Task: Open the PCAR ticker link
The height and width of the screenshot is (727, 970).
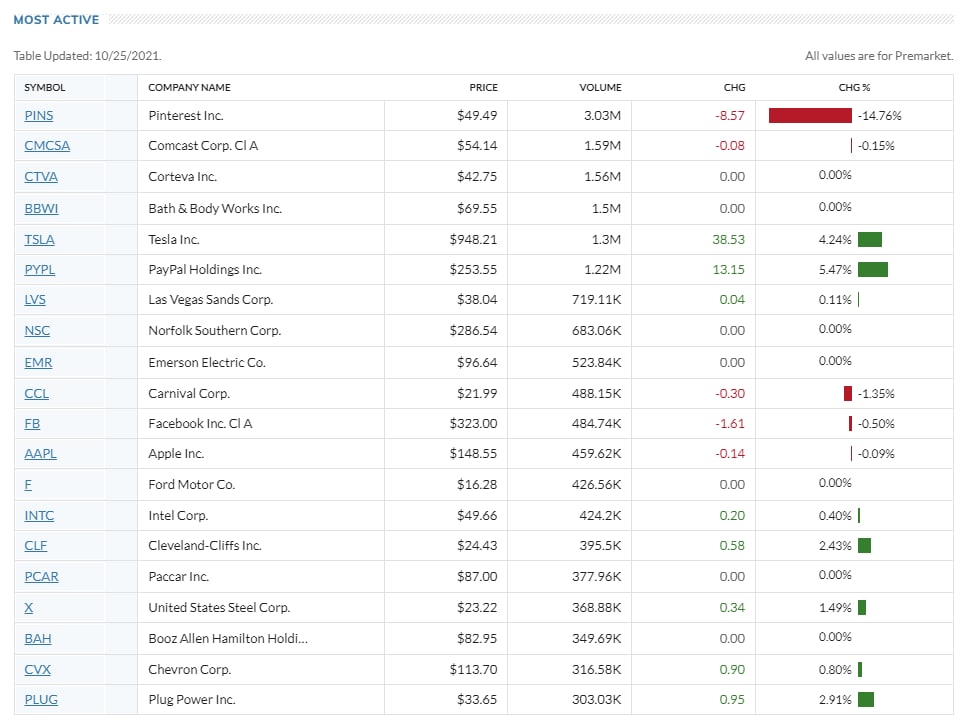Action: click(41, 577)
